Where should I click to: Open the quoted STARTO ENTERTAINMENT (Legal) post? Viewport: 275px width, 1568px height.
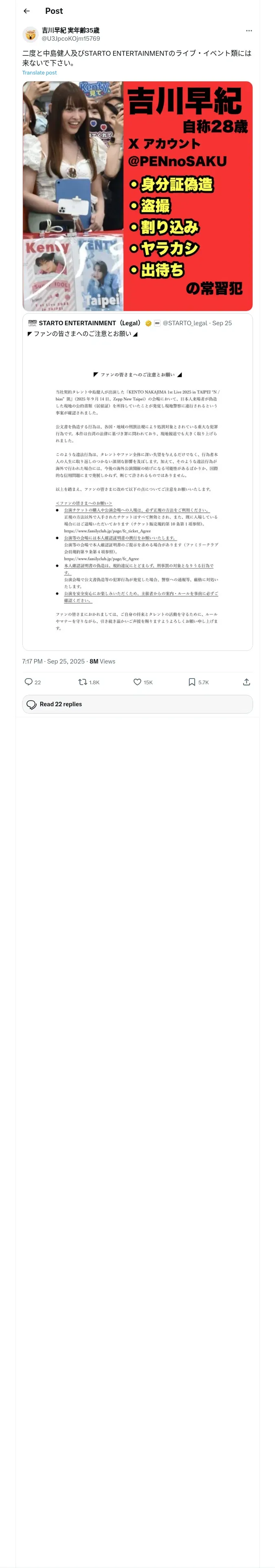pyautogui.click(x=137, y=333)
